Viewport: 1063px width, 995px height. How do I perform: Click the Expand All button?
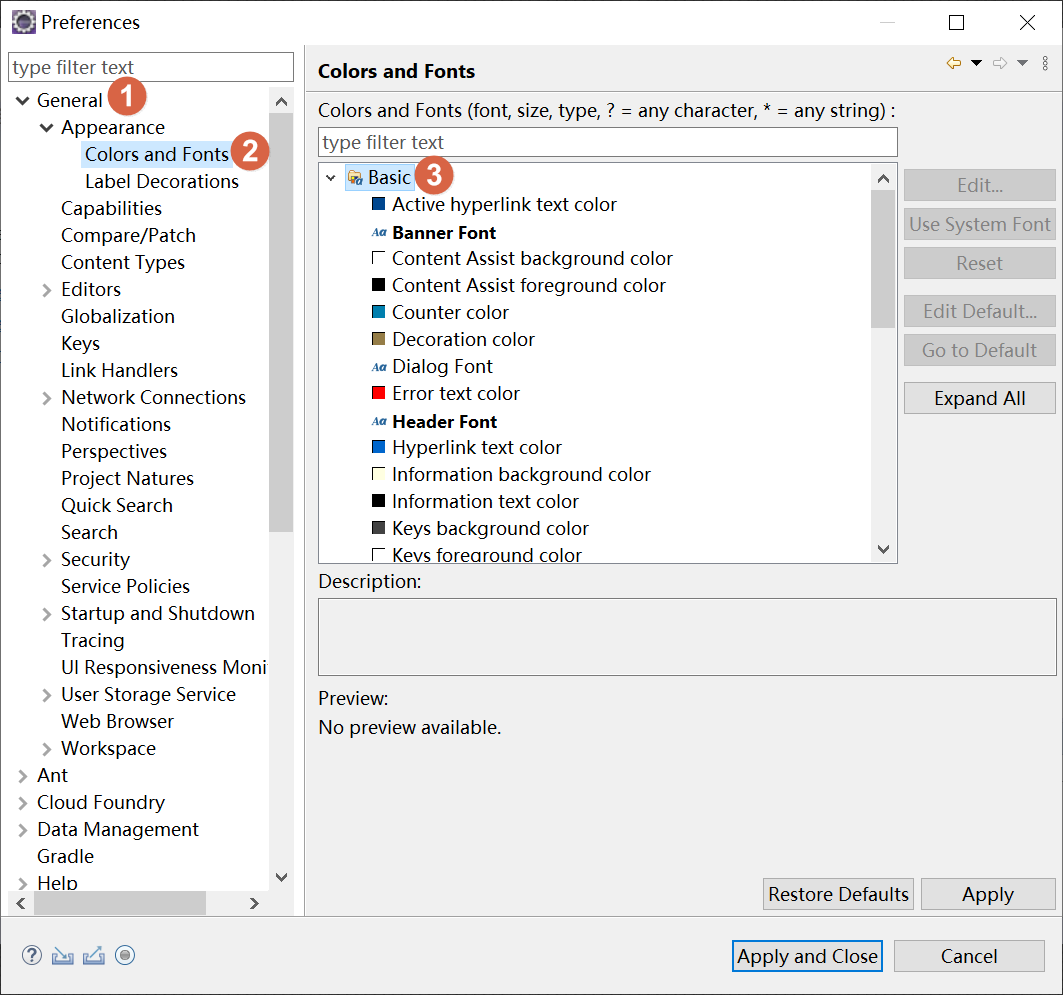(979, 398)
